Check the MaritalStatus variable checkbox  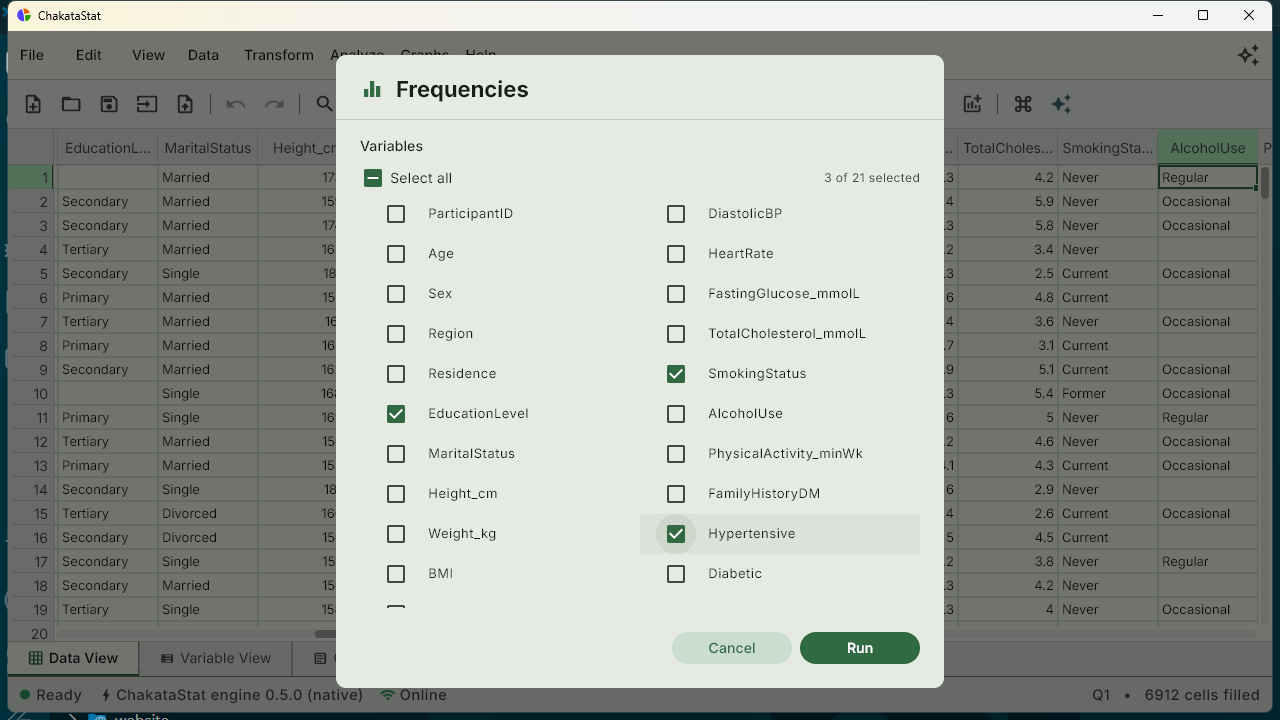[x=396, y=453]
